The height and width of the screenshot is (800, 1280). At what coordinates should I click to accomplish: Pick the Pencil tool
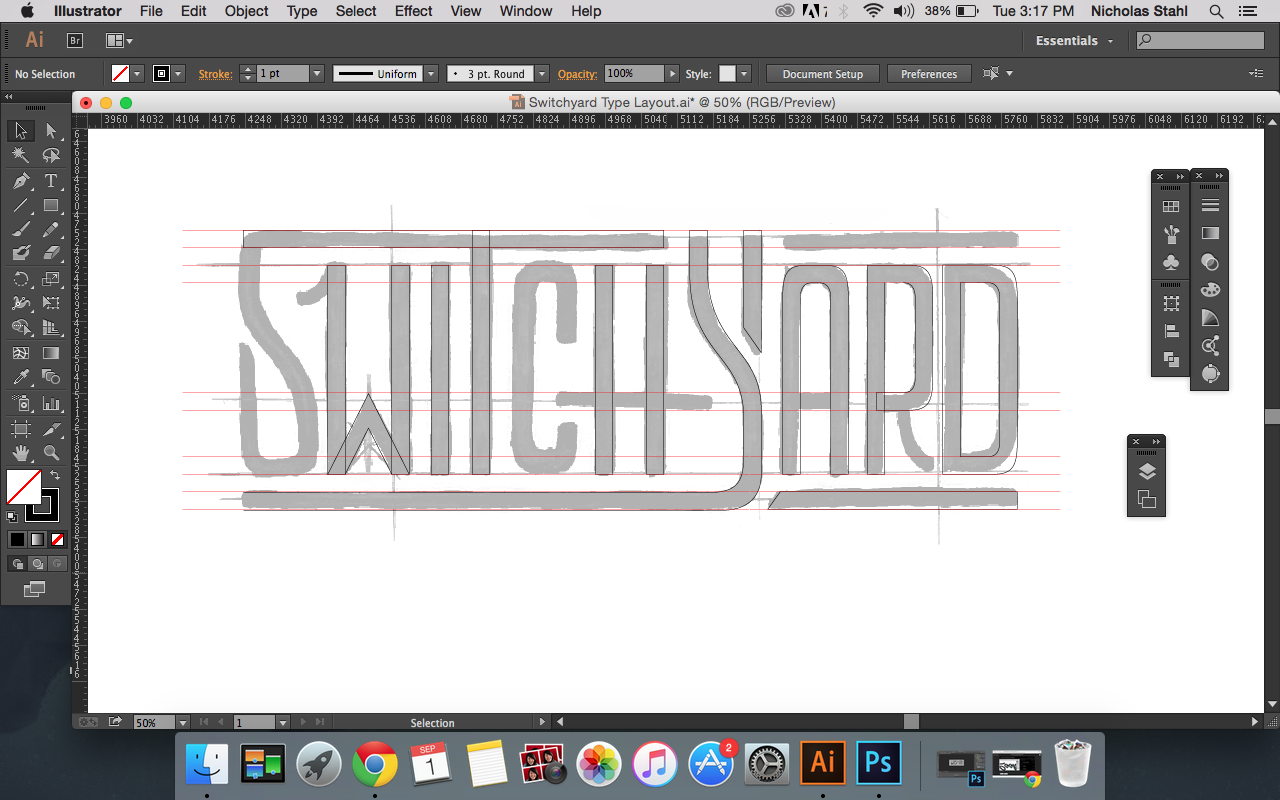coord(51,230)
